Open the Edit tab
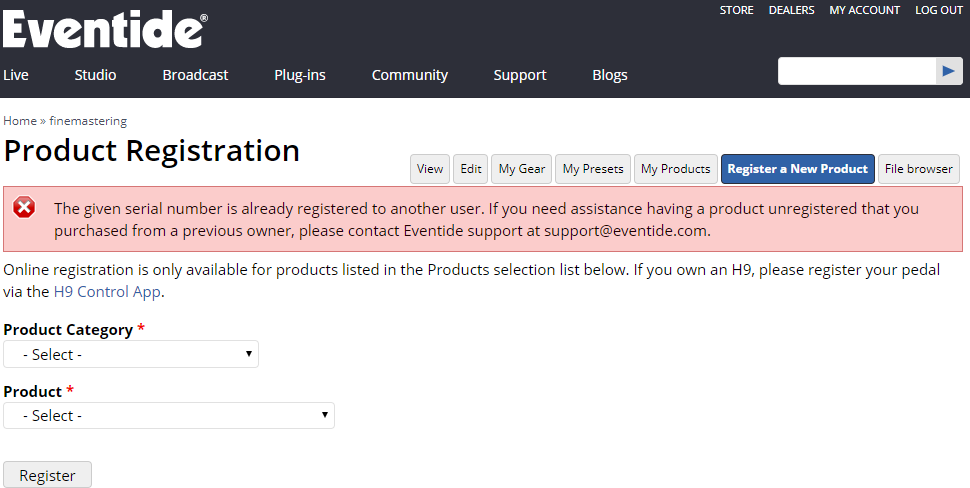970x488 pixels. click(471, 169)
